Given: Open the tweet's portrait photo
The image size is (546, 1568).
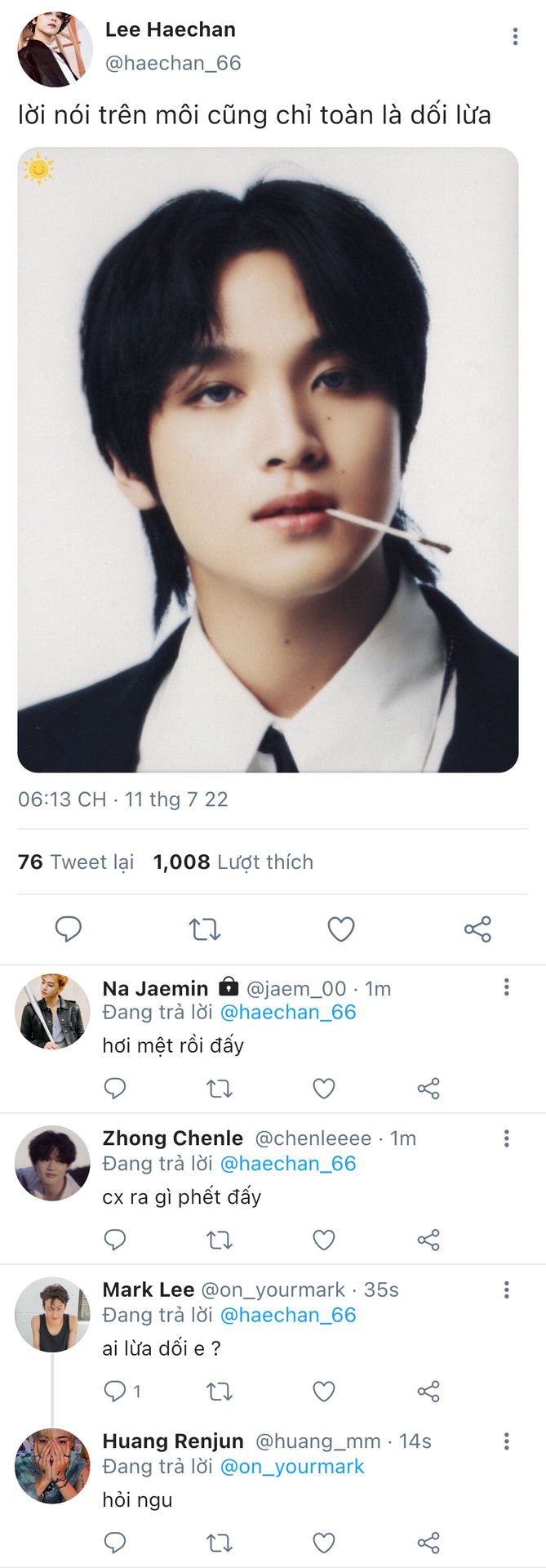Looking at the screenshot, I should (268, 459).
